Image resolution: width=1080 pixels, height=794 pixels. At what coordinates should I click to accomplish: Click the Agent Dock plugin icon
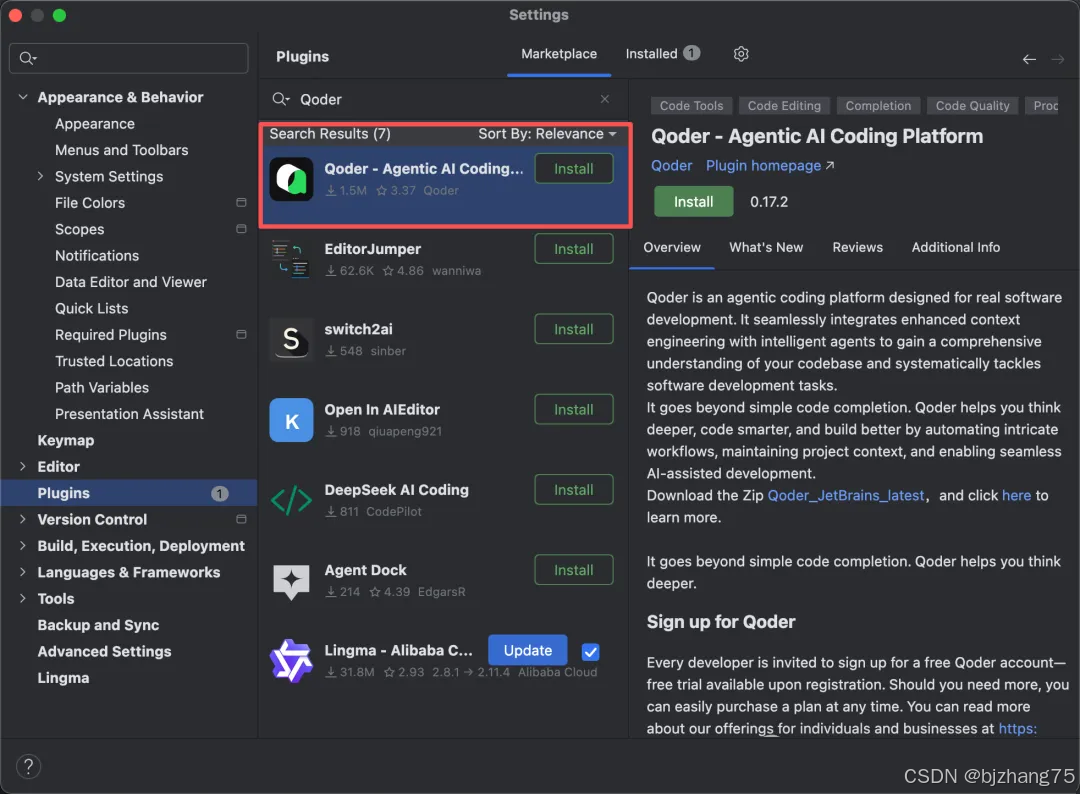(291, 581)
